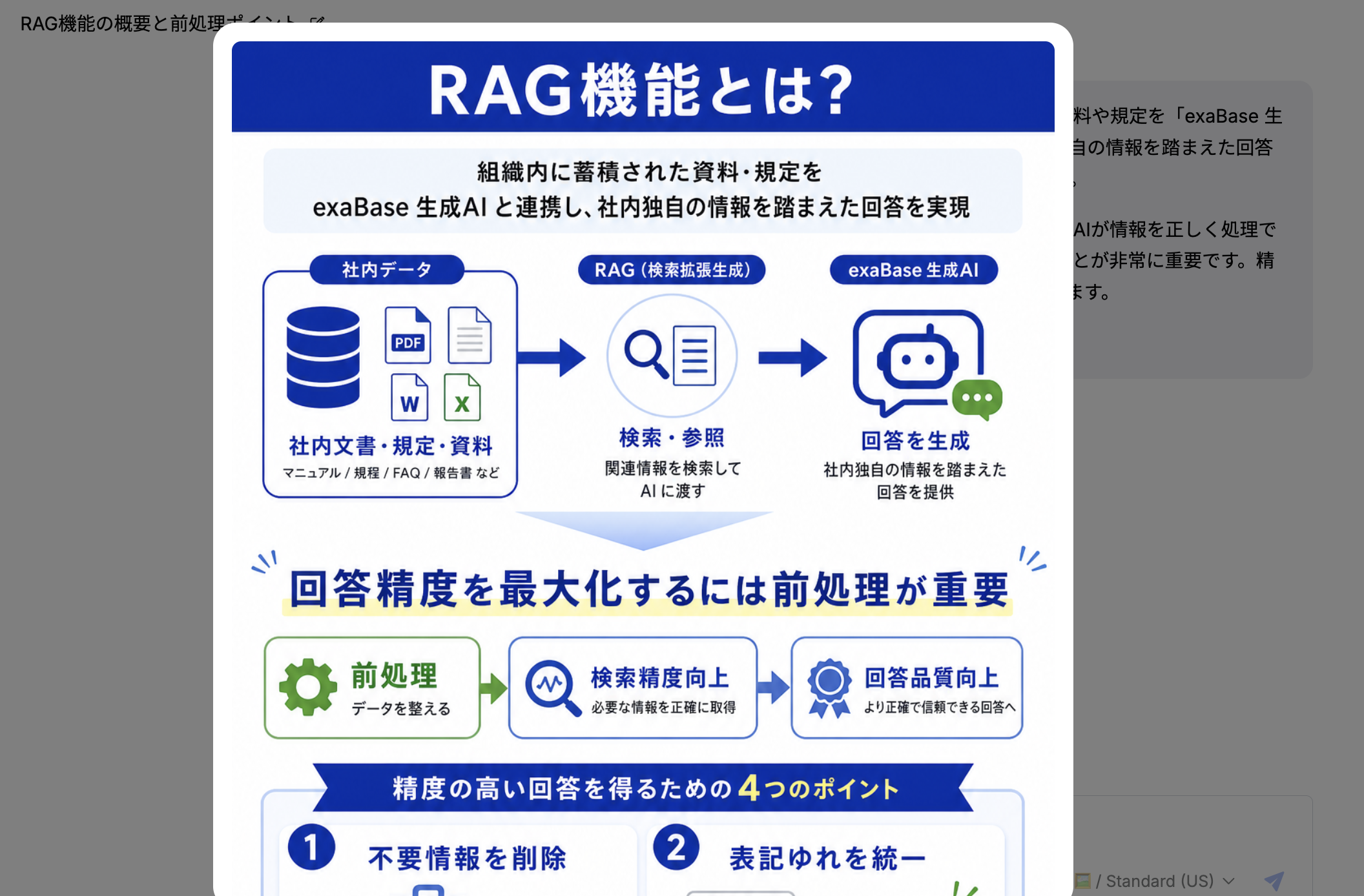
Task: Click the text 組織内に蓄積された資料・規定を
Action: 649,172
